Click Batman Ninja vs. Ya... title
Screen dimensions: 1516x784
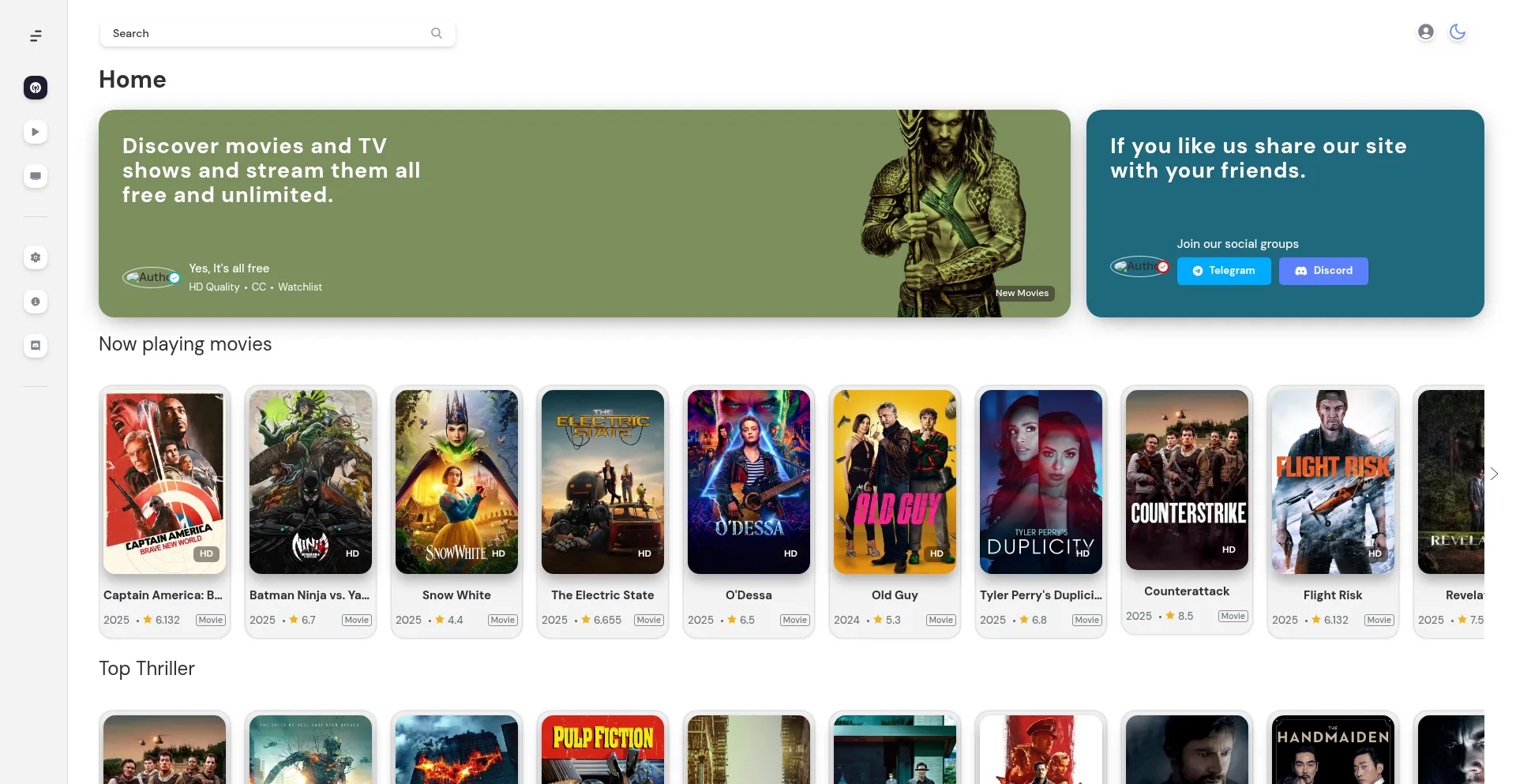[x=310, y=595]
